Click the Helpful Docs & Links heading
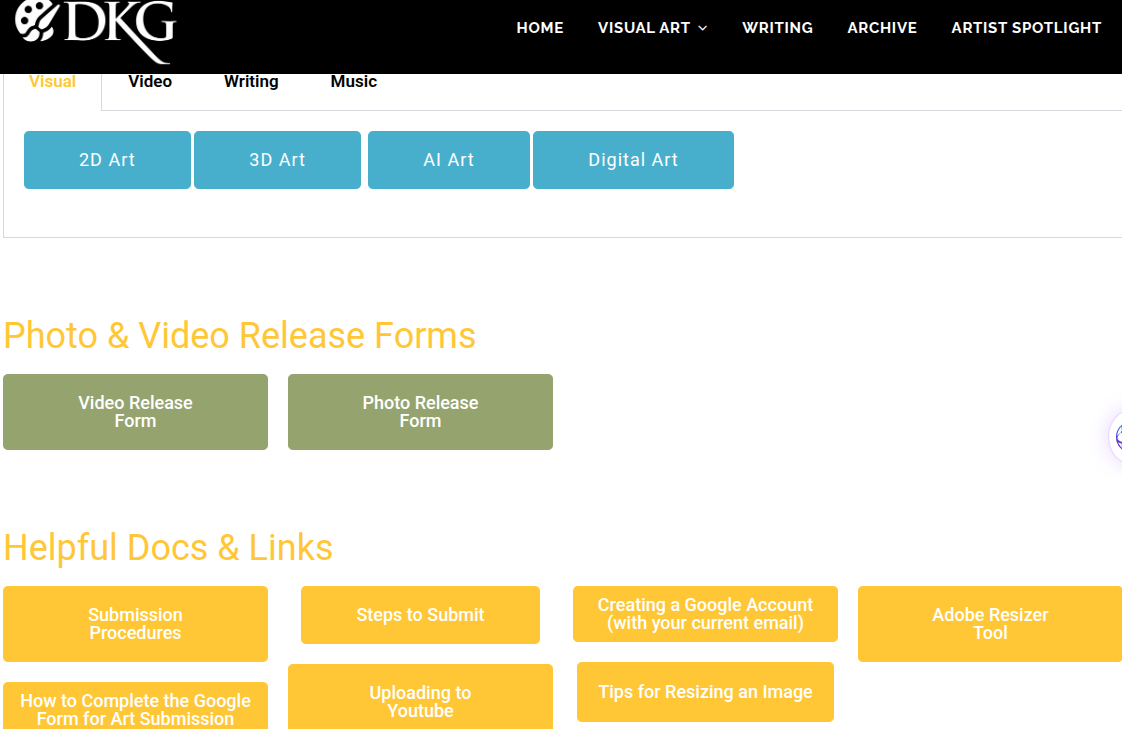The image size is (1122, 729). [168, 548]
